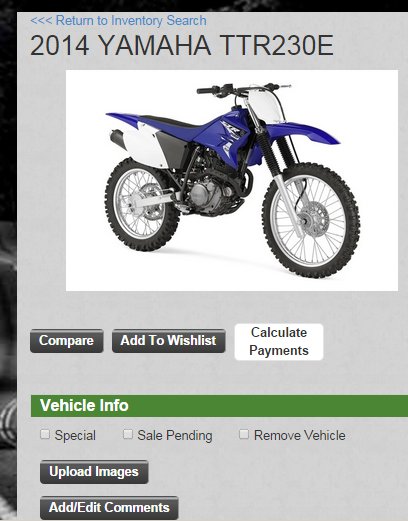Screen dimensions: 408x521
Task: Open the Calculate Payments button
Action: point(279,342)
